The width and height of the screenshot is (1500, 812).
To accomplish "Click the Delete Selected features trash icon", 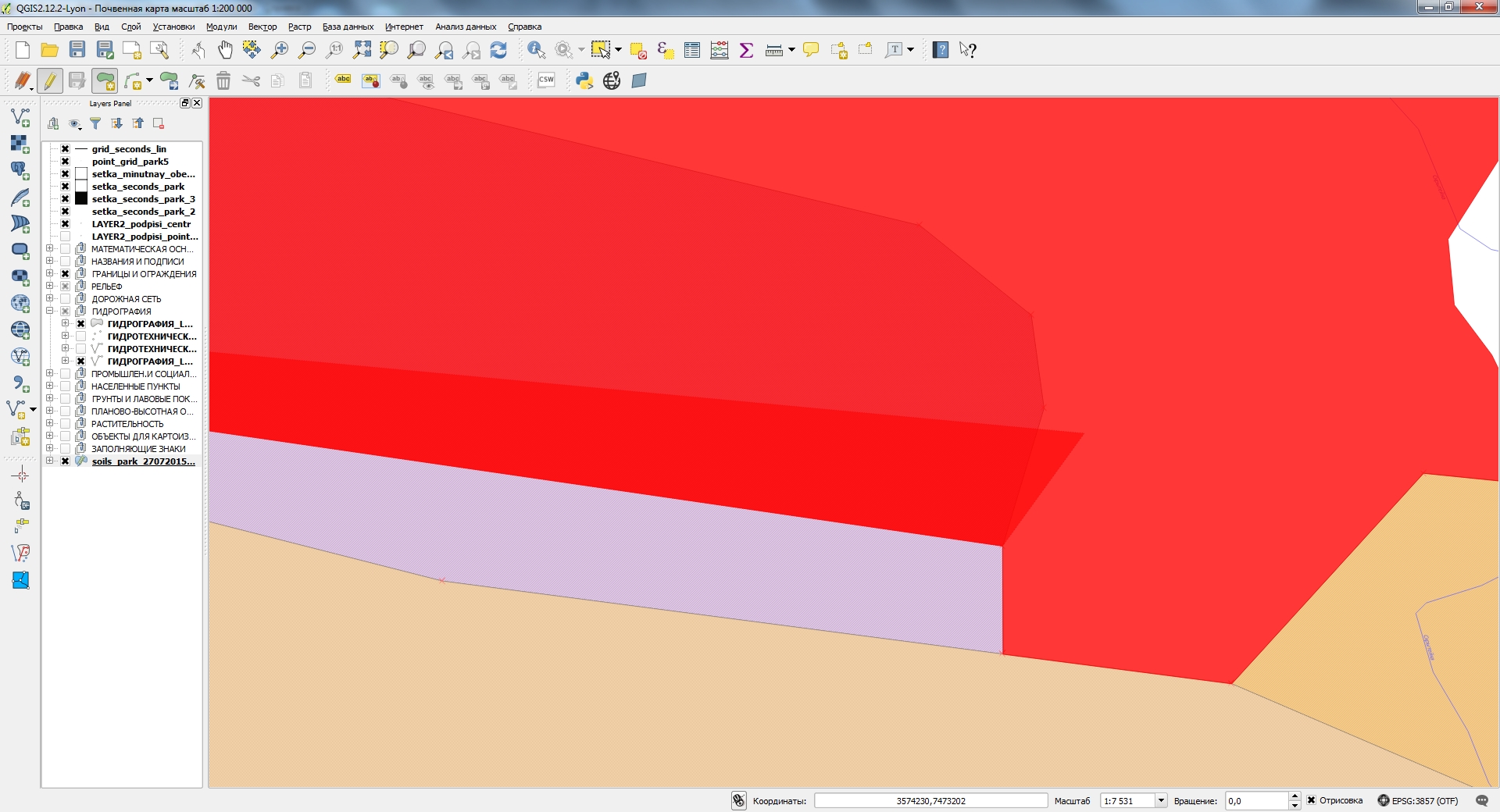I will [223, 80].
